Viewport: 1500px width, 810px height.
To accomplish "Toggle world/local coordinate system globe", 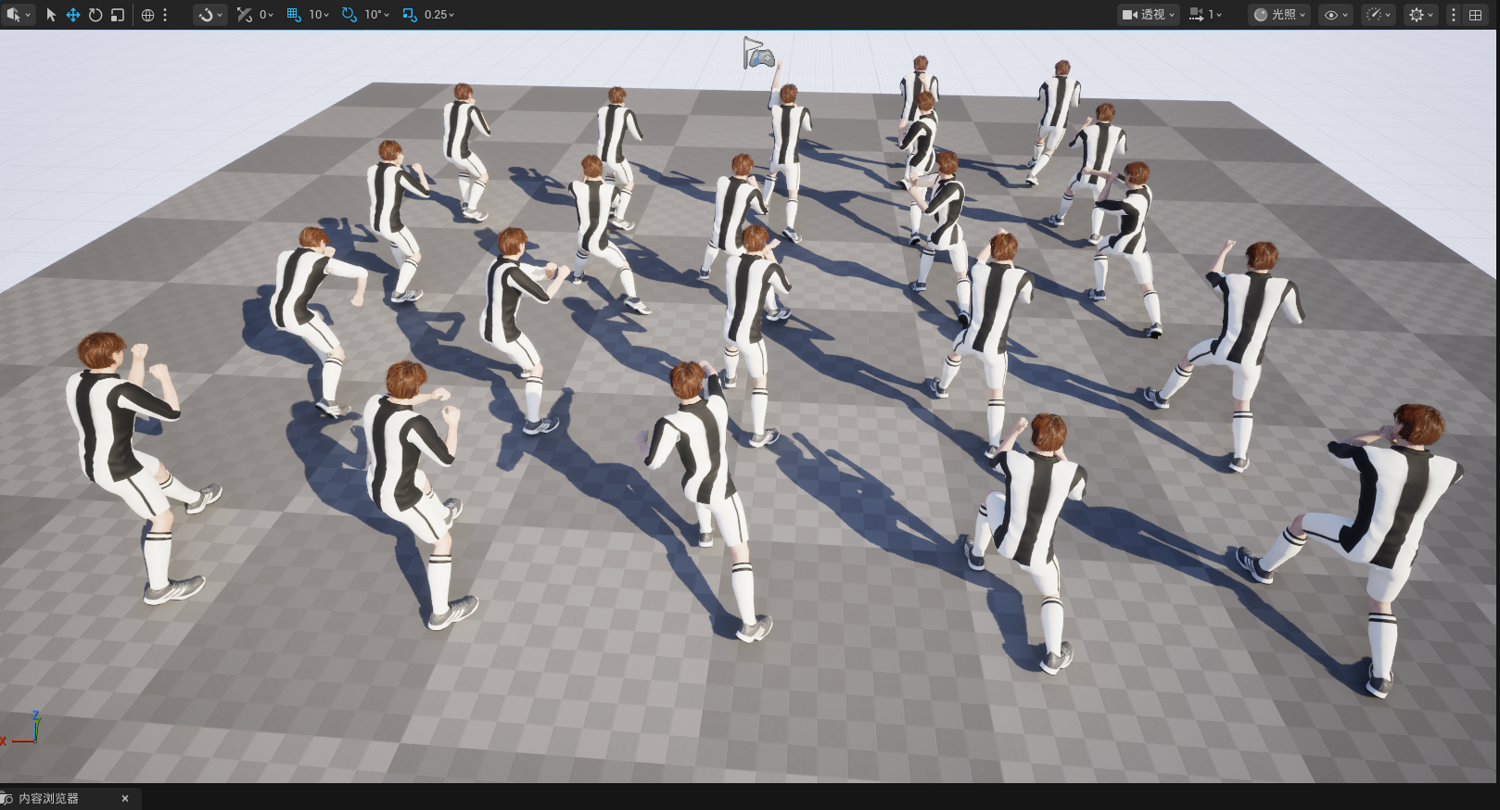I will pos(147,15).
